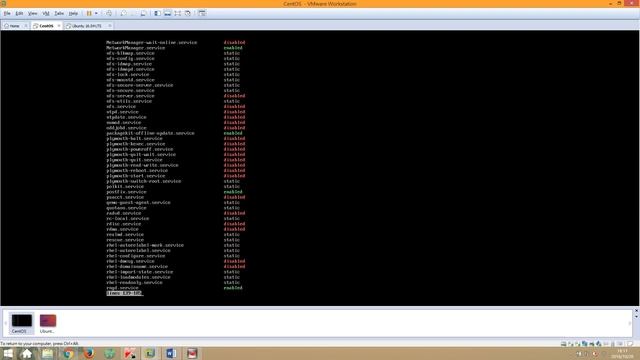Image resolution: width=640 pixels, height=360 pixels.
Task: Click the home icon in taskbar
Action: point(27,353)
